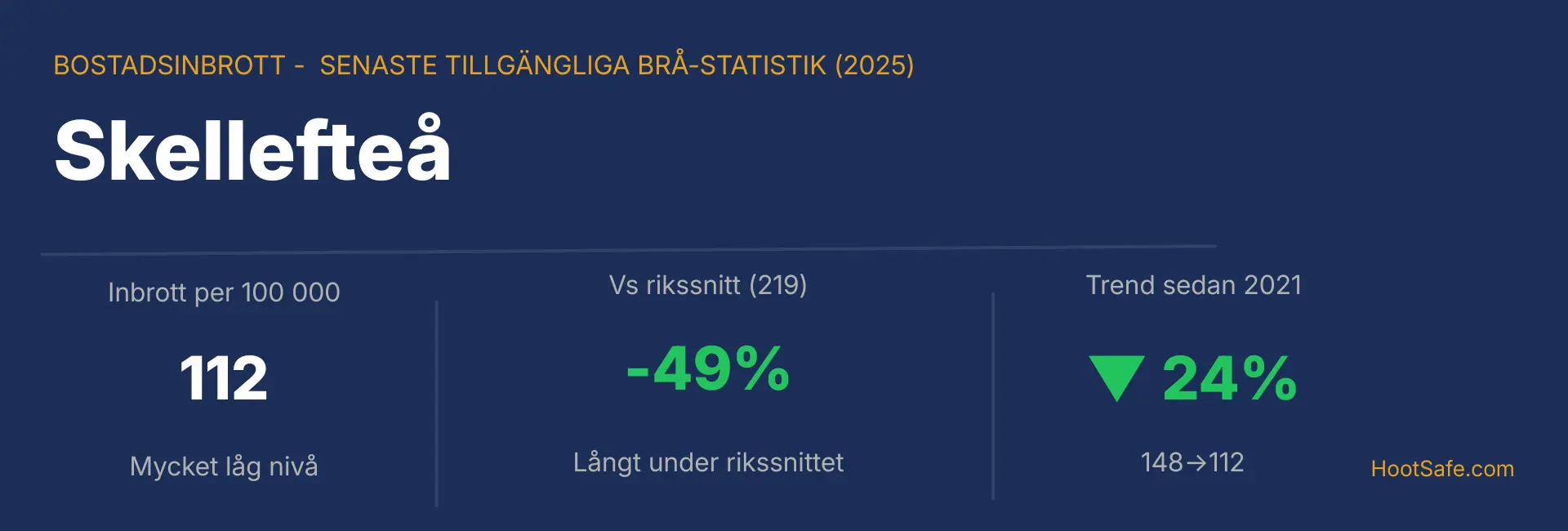The width and height of the screenshot is (1568, 531).
Task: Select the Skellefteå city title
Action: [252, 149]
